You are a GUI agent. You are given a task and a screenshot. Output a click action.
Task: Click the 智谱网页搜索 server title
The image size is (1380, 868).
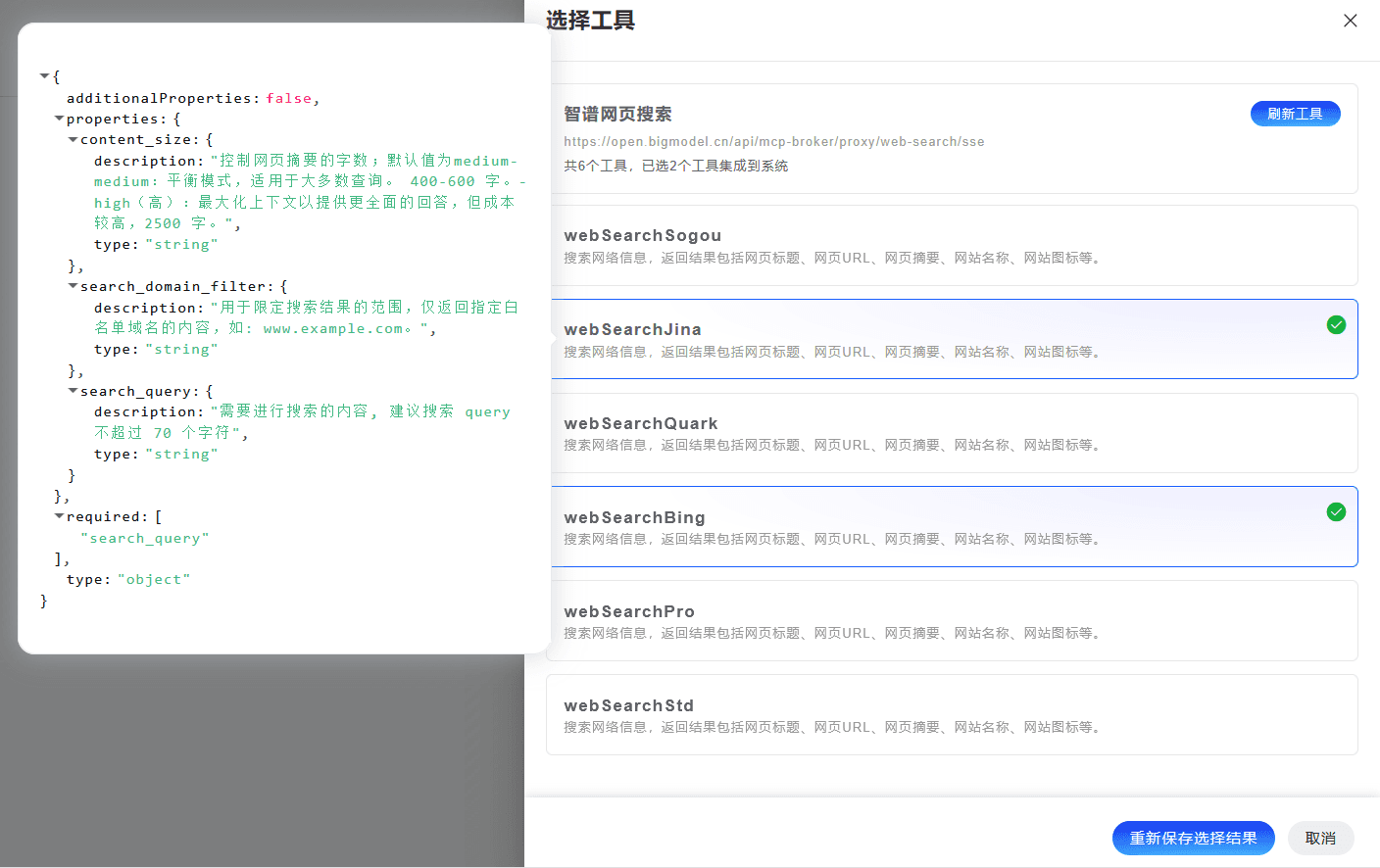617,115
